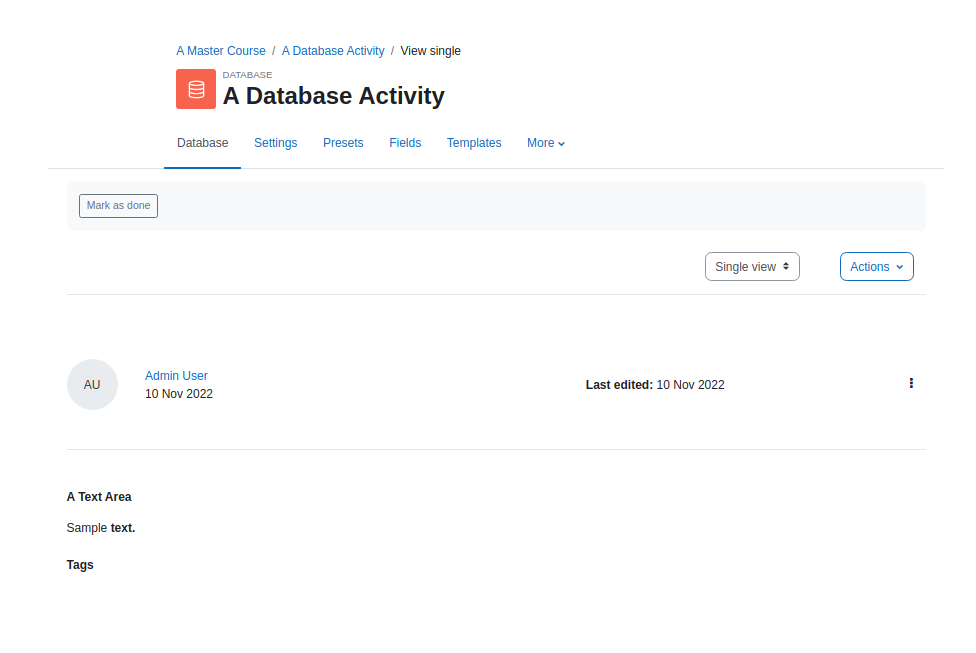Go to the Presets tab
This screenshot has height=653, width=976.
click(x=343, y=143)
